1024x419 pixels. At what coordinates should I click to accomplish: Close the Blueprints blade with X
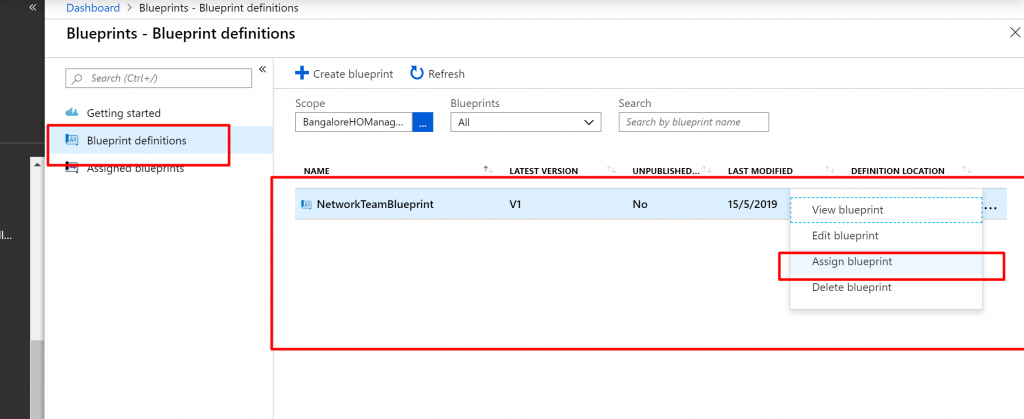[x=1015, y=33]
